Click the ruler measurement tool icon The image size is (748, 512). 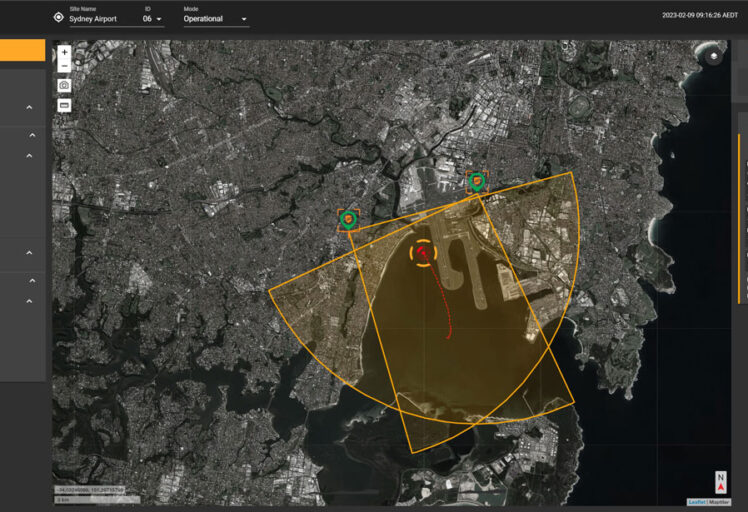(64, 105)
